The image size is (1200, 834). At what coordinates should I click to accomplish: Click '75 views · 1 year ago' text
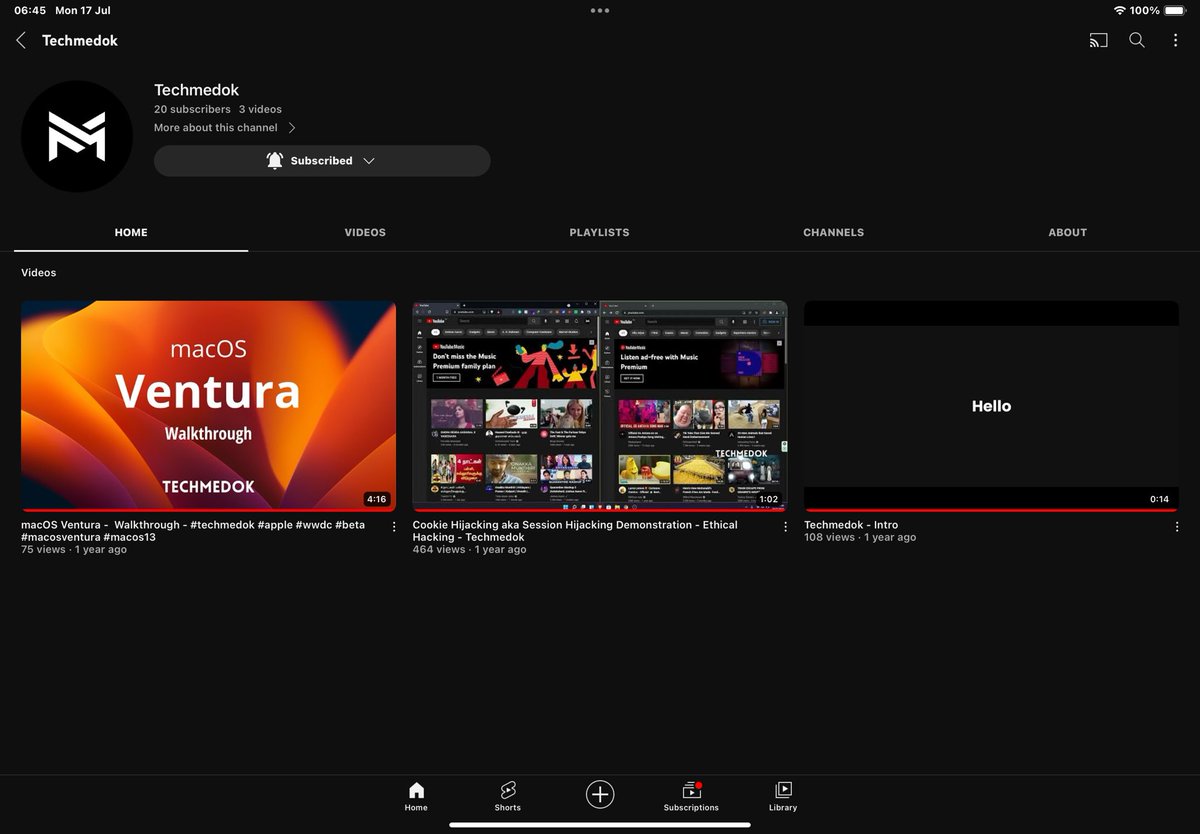[74, 549]
